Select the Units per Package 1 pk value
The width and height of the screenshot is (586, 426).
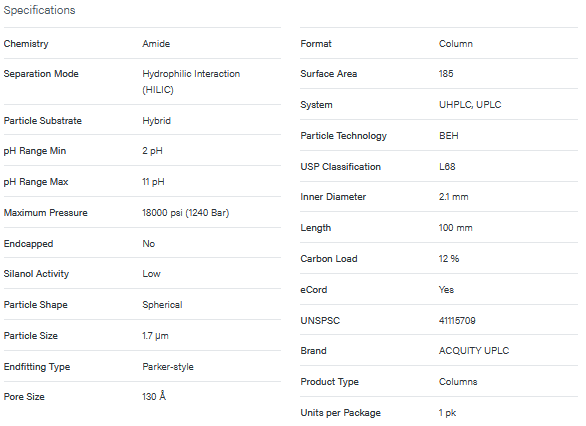[x=447, y=413]
